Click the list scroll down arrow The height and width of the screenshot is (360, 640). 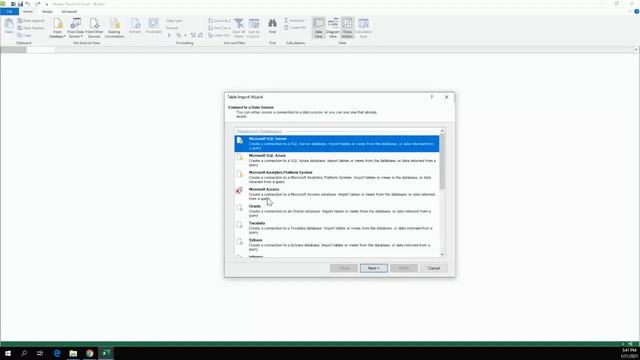(x=442, y=254)
